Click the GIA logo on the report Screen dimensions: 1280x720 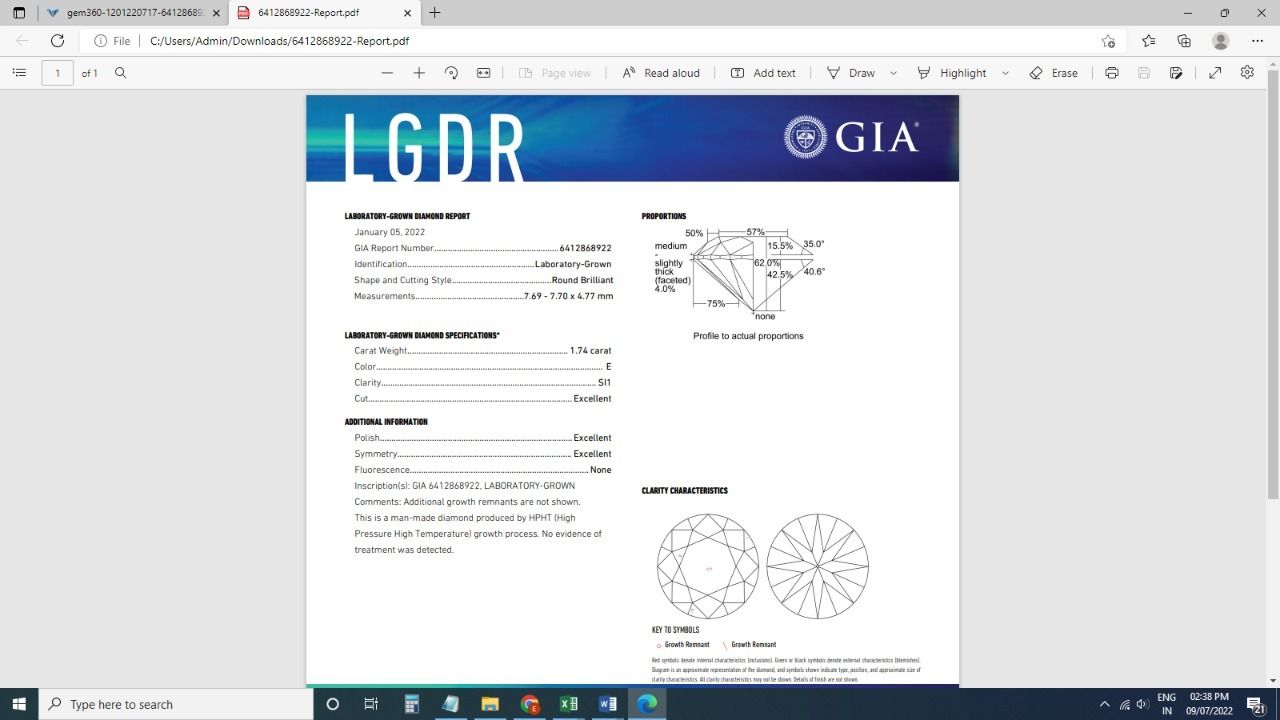tap(851, 137)
